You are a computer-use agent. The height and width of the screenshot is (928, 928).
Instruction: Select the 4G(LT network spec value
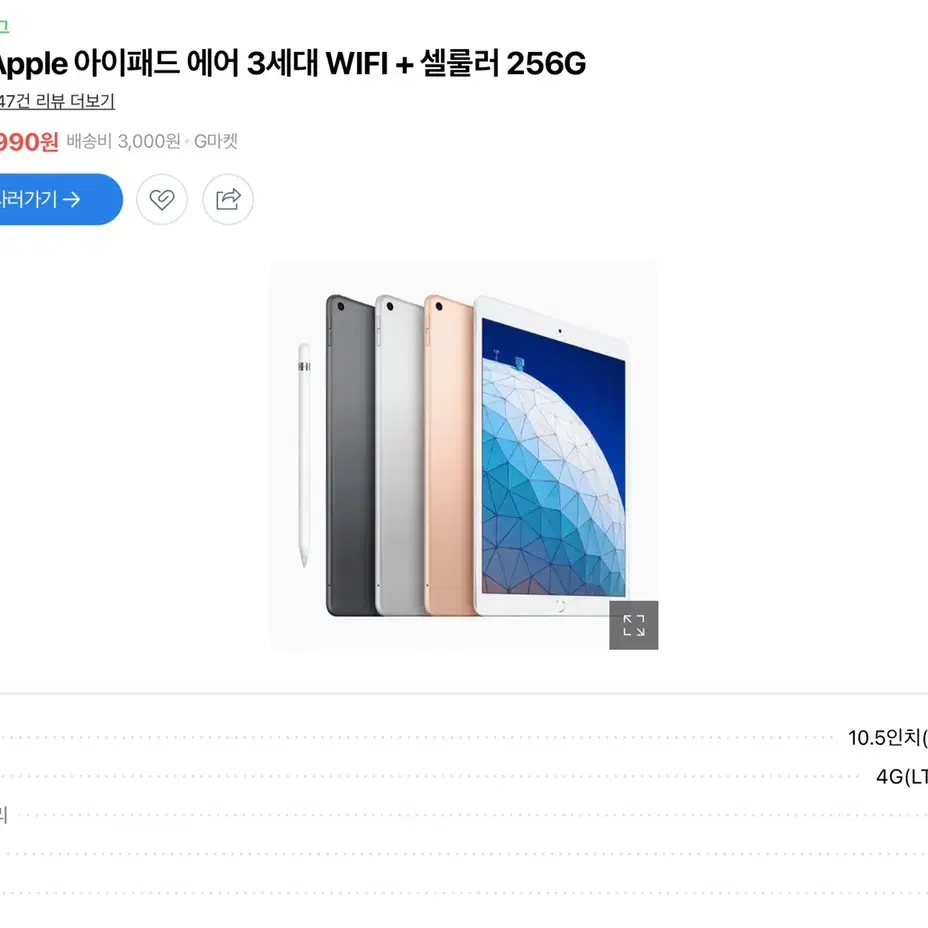[902, 776]
